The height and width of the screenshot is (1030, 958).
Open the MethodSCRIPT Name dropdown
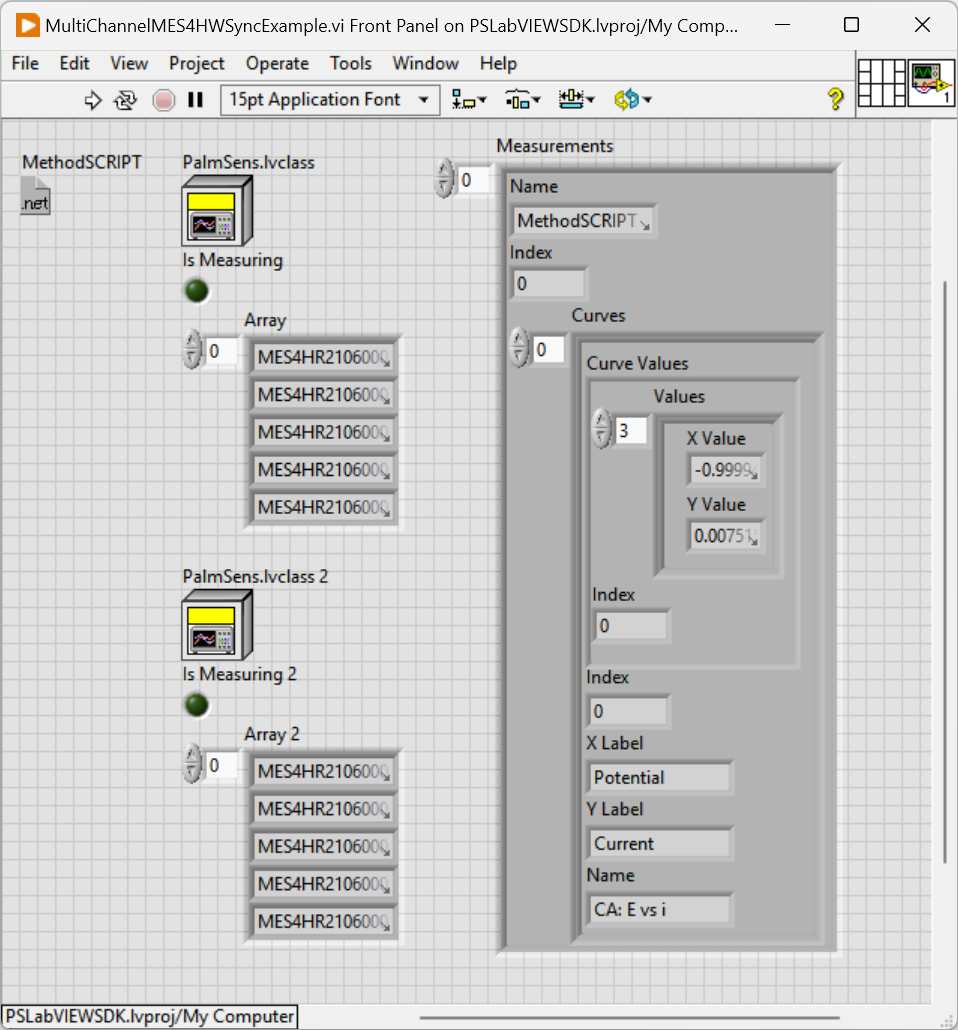click(583, 221)
